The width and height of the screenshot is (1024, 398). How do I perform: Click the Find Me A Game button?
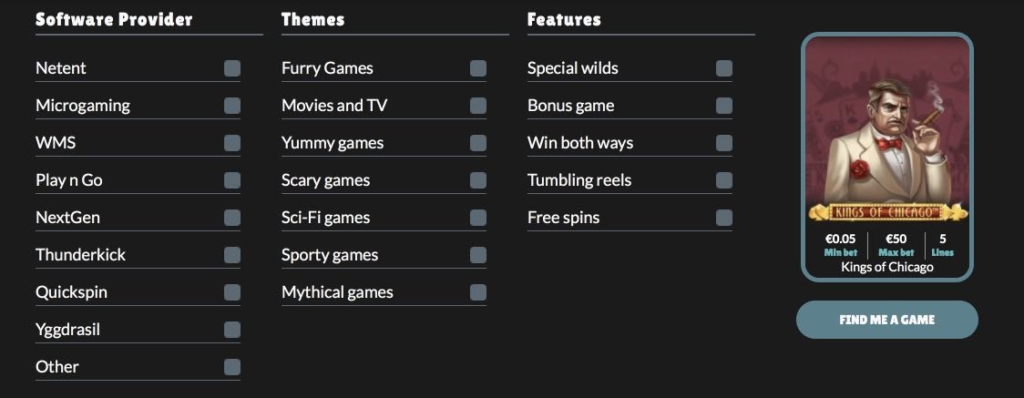pos(887,320)
